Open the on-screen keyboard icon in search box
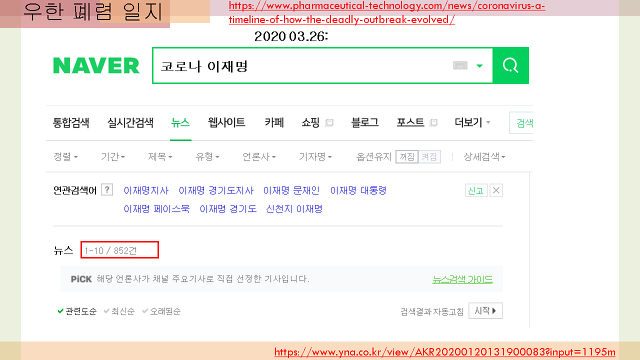The image size is (640, 360). point(460,65)
